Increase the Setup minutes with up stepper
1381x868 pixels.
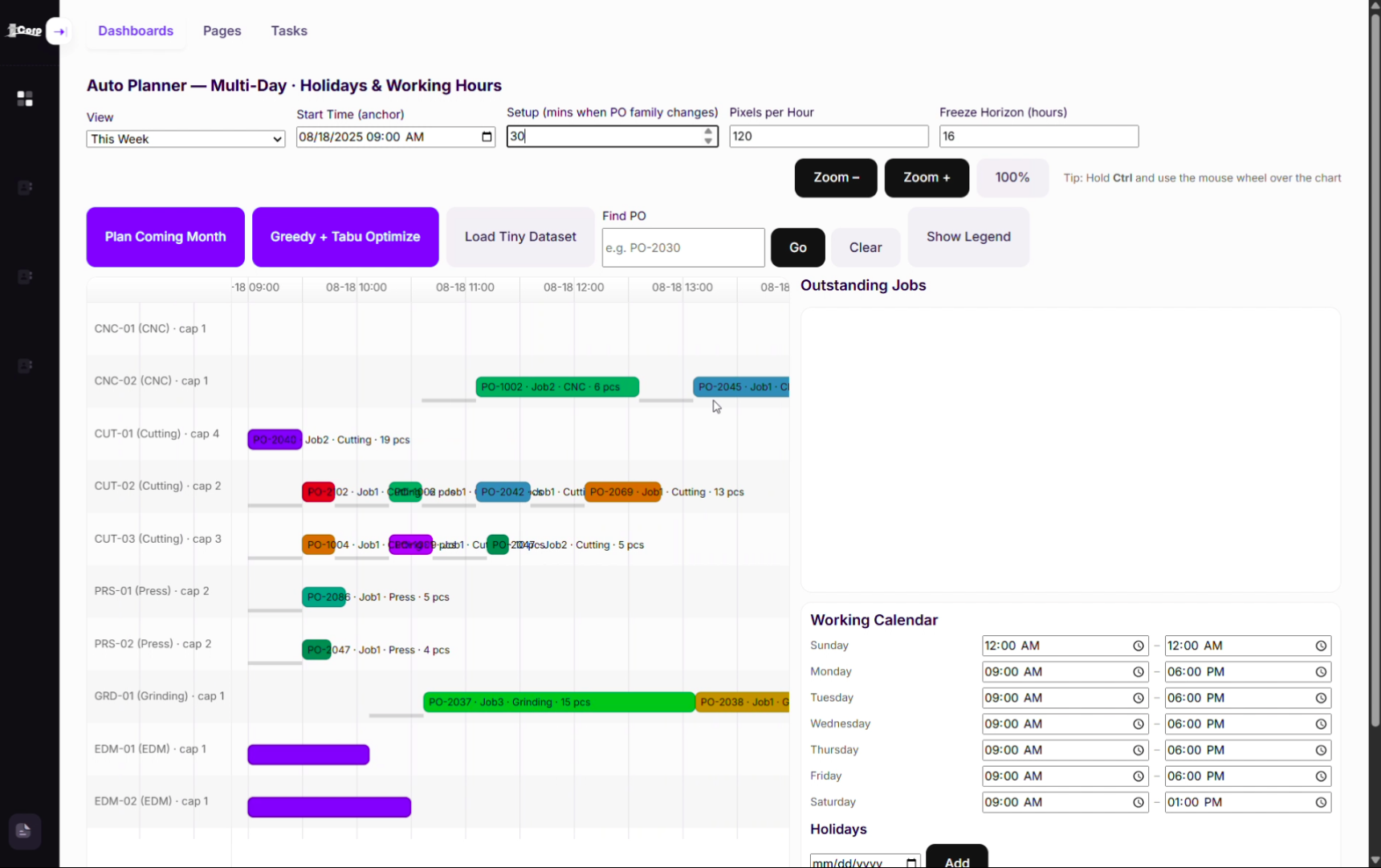coord(708,131)
